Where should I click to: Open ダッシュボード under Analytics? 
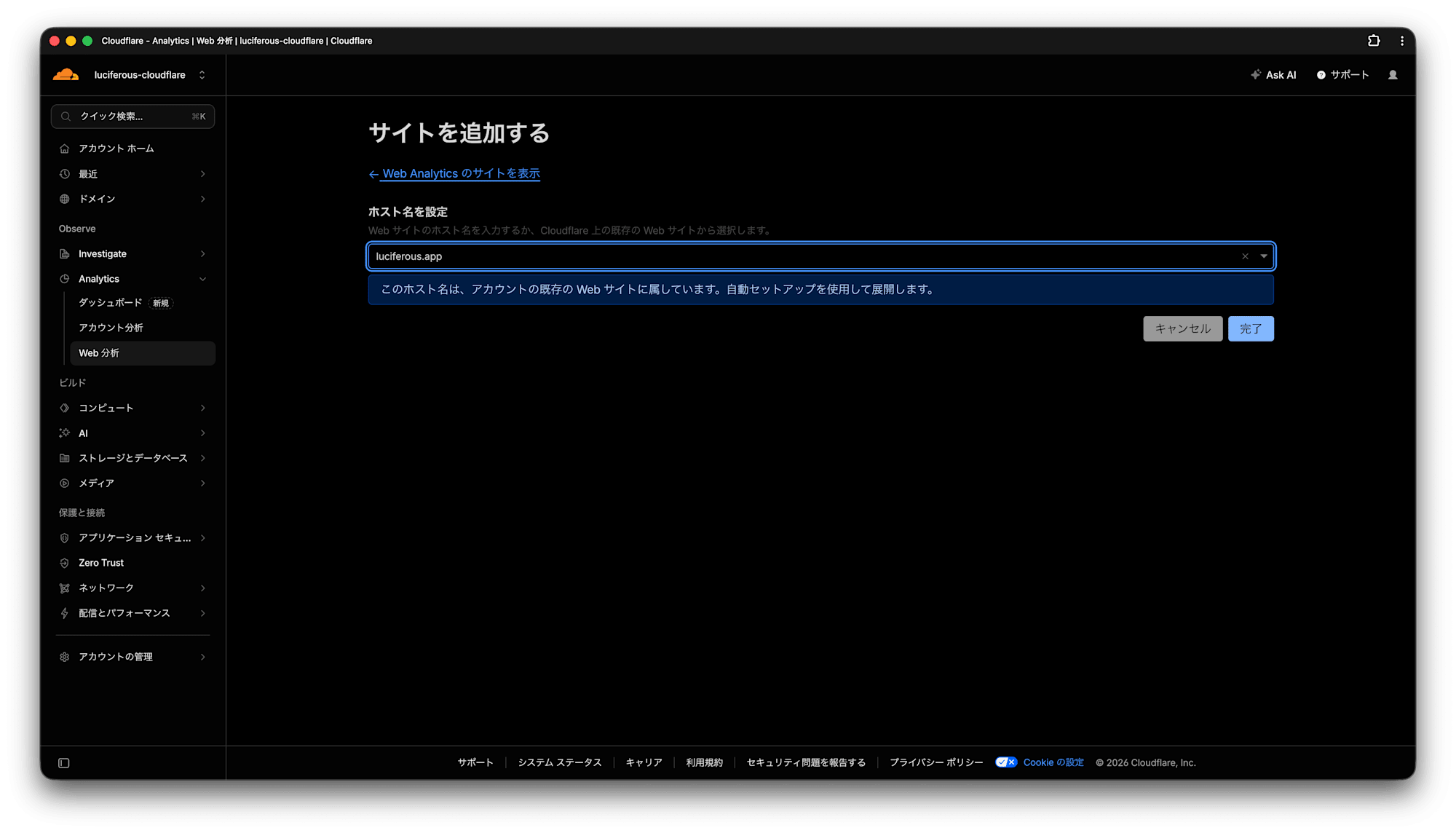111,303
